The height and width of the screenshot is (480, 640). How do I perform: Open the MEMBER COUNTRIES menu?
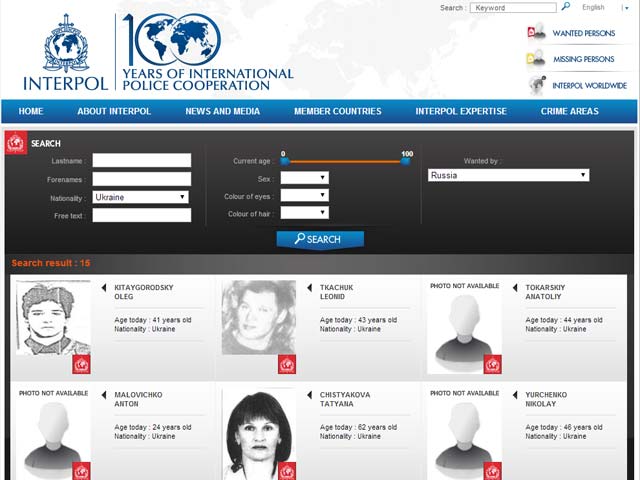pyautogui.click(x=338, y=111)
